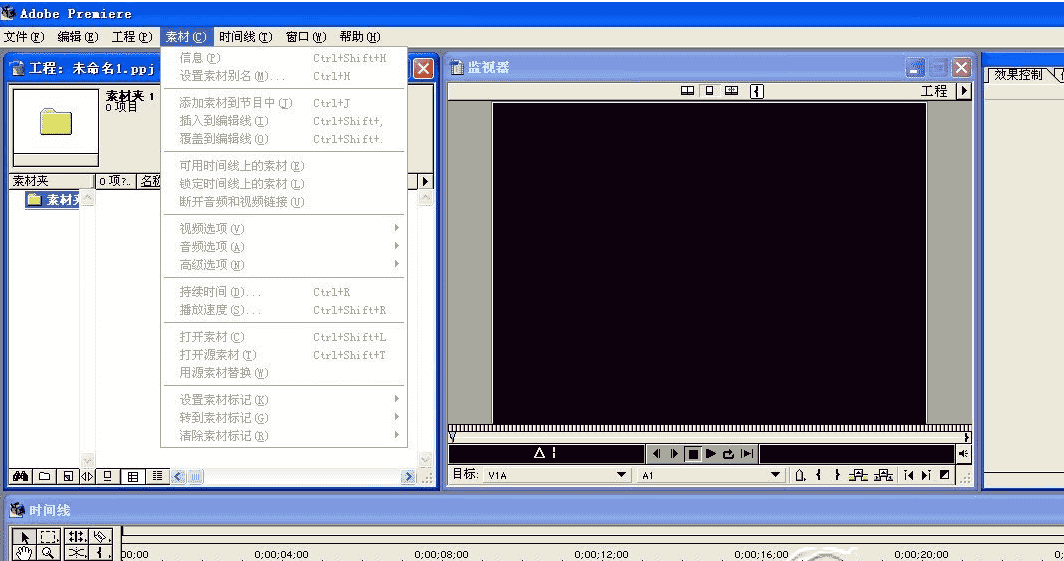Switch monitor to single view mode

click(709, 91)
